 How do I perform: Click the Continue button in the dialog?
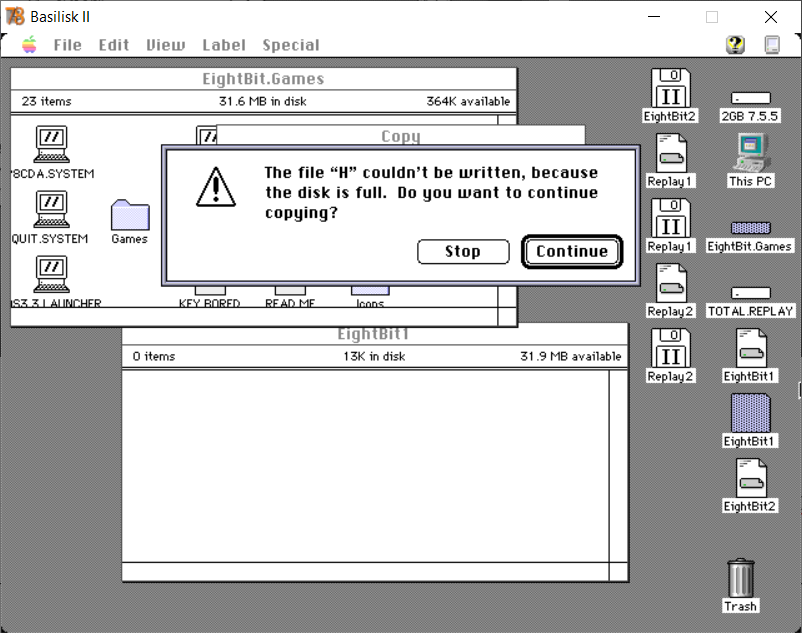(x=572, y=252)
